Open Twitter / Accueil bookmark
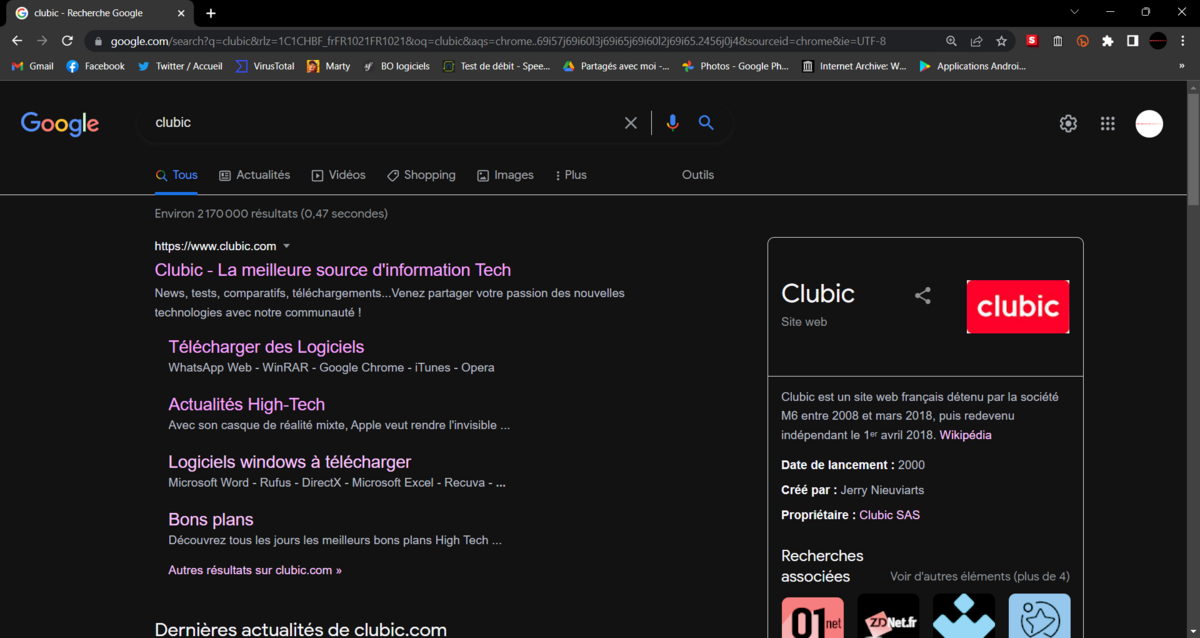This screenshot has width=1200, height=638. click(180, 66)
